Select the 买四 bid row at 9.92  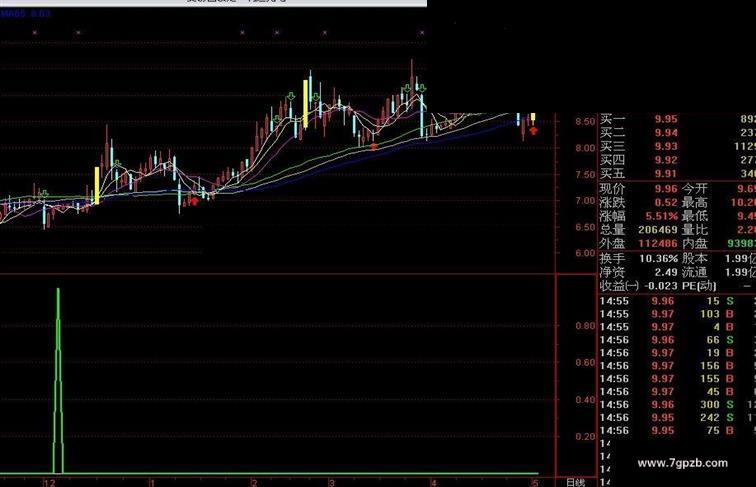[677, 160]
